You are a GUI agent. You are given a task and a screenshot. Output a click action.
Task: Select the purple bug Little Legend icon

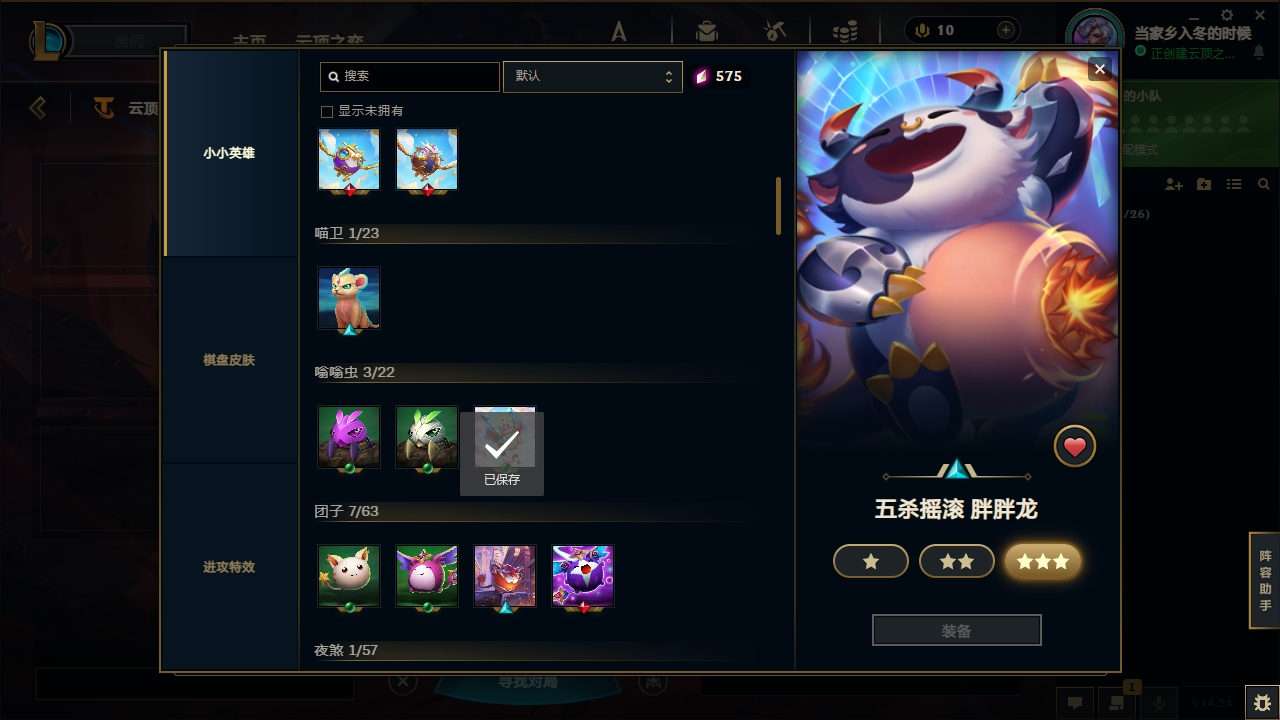tap(349, 437)
